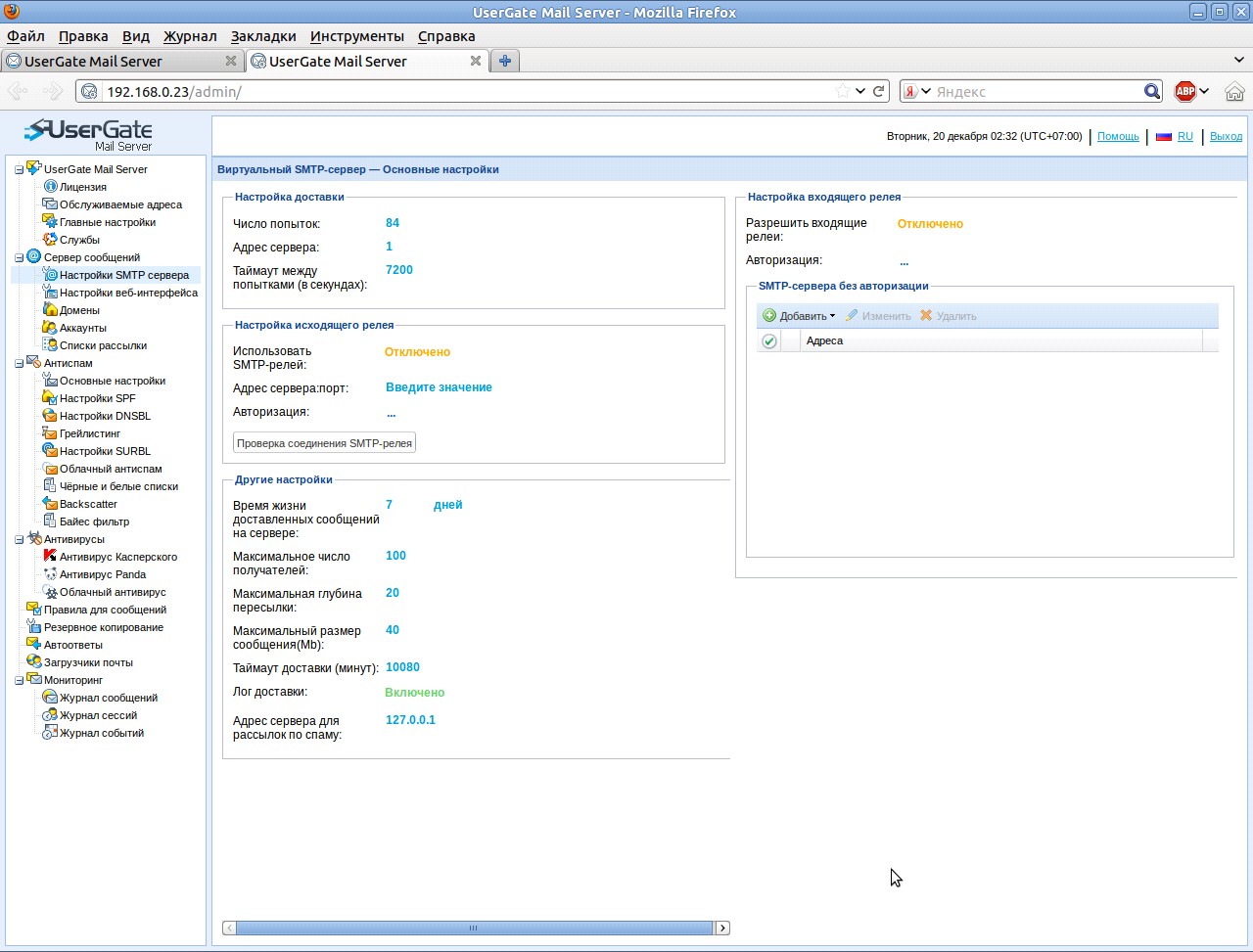Click the Adblock Plus ABP toolbar icon
Viewport: 1253px width, 952px height.
point(1185,91)
